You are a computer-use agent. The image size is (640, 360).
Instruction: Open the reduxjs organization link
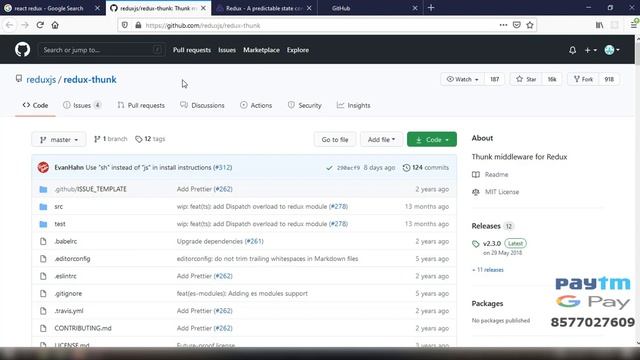(x=41, y=80)
